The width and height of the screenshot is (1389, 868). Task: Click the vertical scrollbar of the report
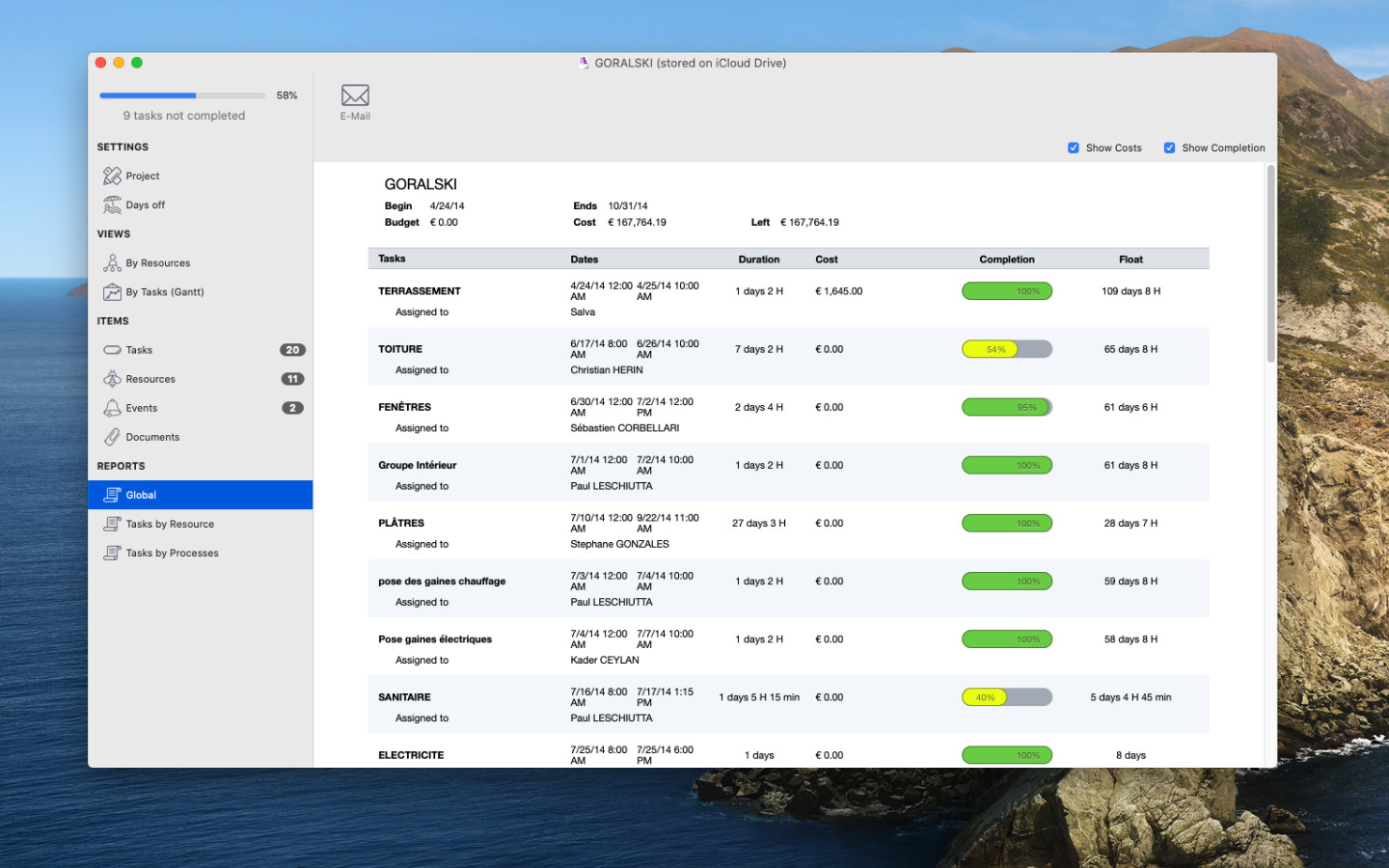1270,265
